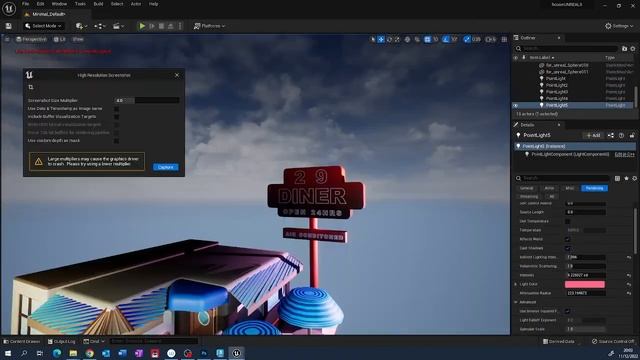Click the favorites star icon in Details
The image size is (640, 360).
[x=626, y=178]
